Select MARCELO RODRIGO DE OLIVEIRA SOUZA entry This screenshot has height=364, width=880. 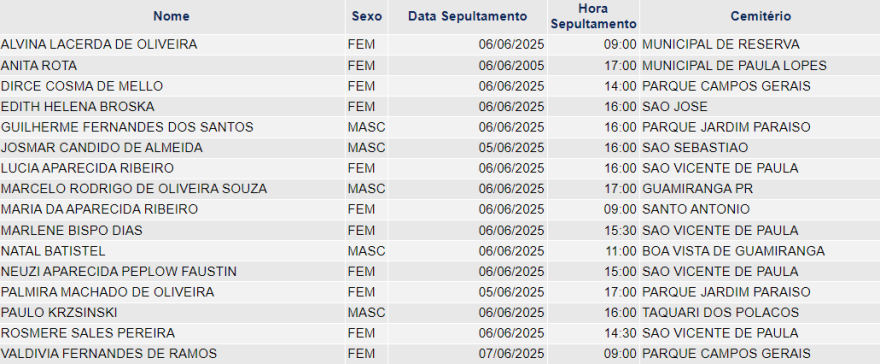(134, 189)
